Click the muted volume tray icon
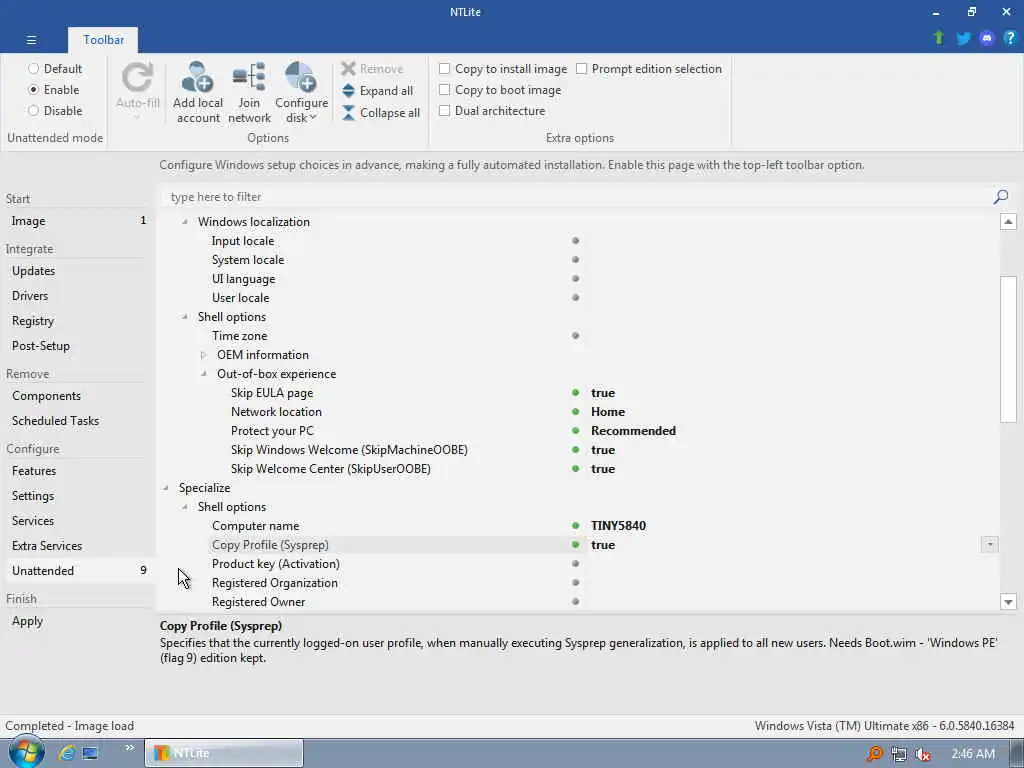Screen dimensions: 1024x768 (922, 754)
